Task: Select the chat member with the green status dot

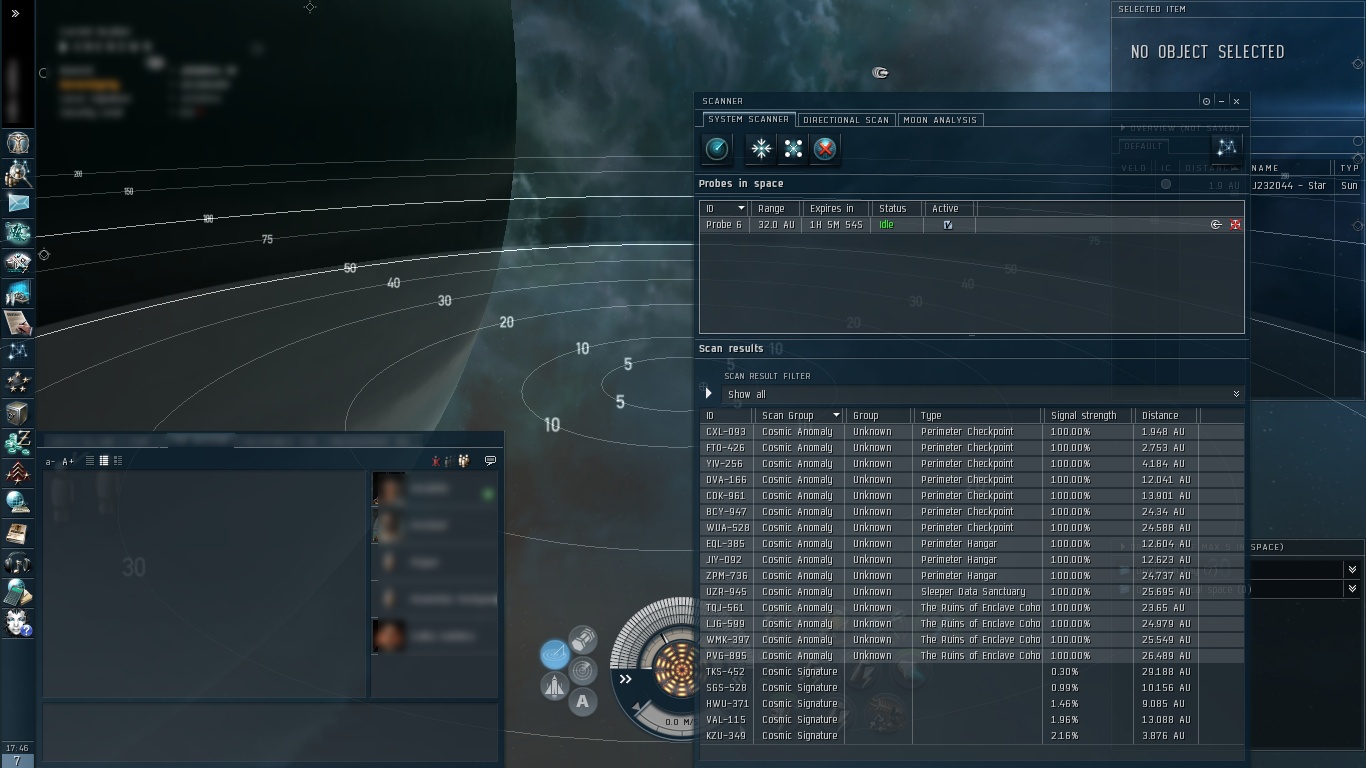Action: pyautogui.click(x=435, y=490)
